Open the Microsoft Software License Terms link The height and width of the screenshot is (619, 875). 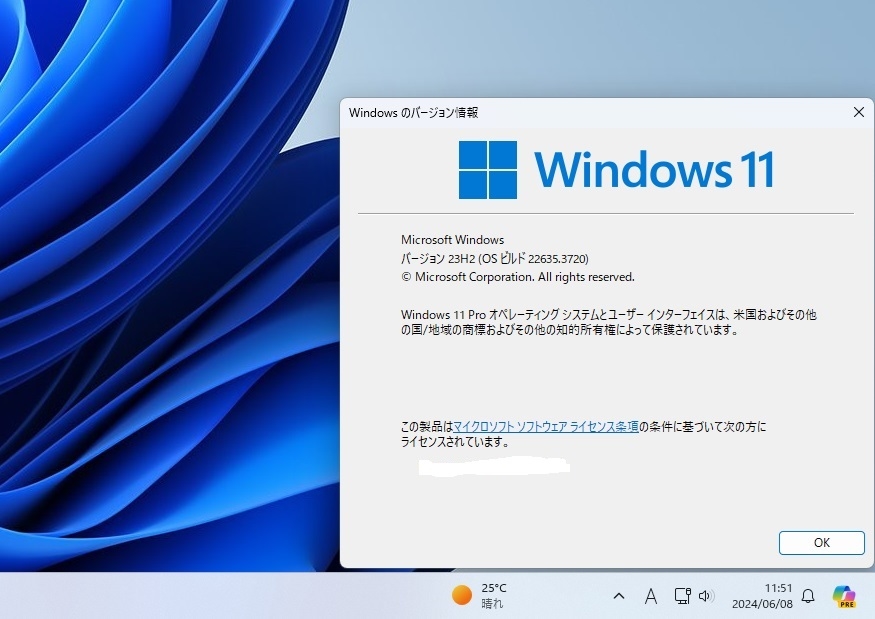546,427
